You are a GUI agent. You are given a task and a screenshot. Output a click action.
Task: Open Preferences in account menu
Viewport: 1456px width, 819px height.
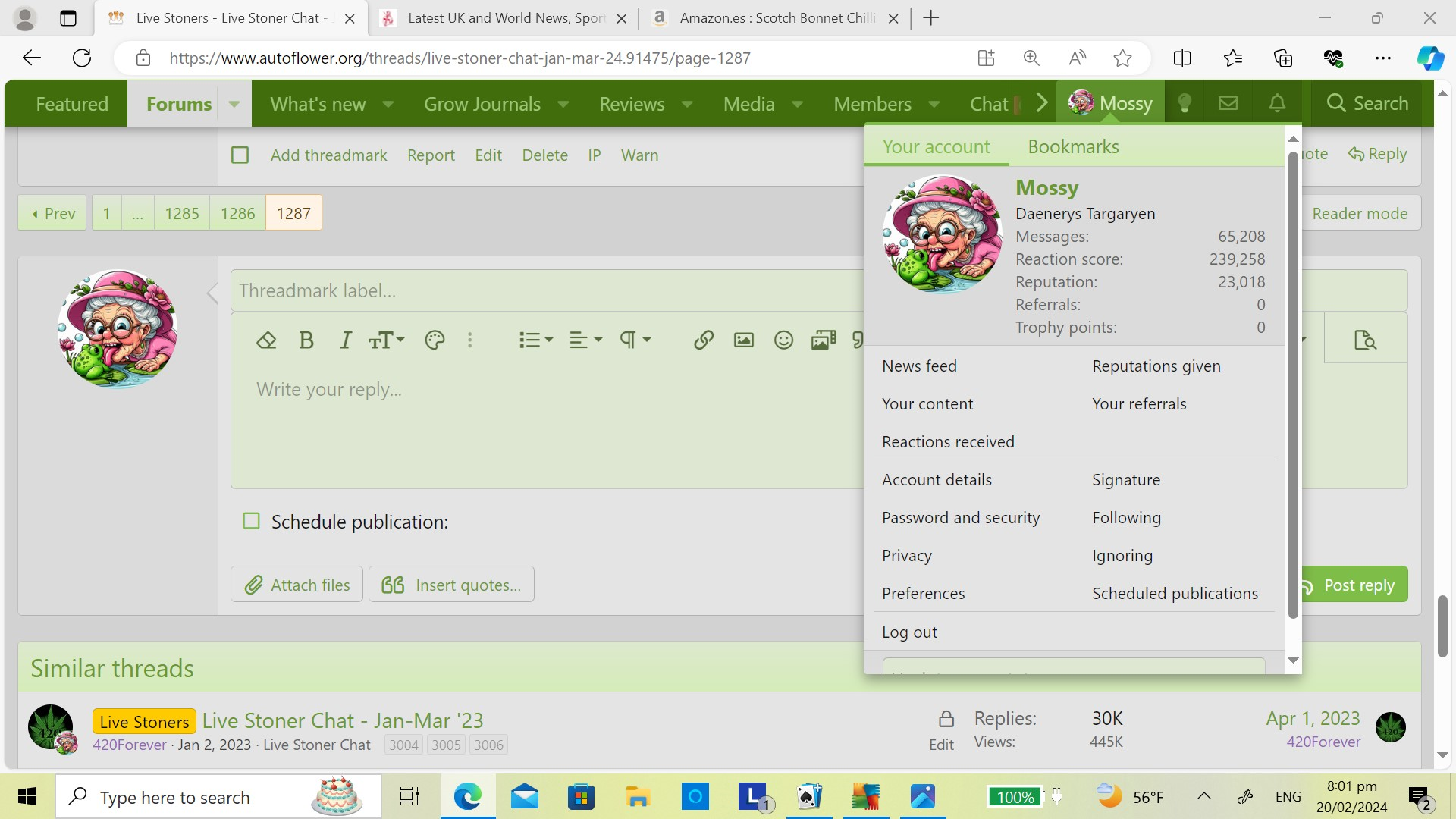pos(923,594)
